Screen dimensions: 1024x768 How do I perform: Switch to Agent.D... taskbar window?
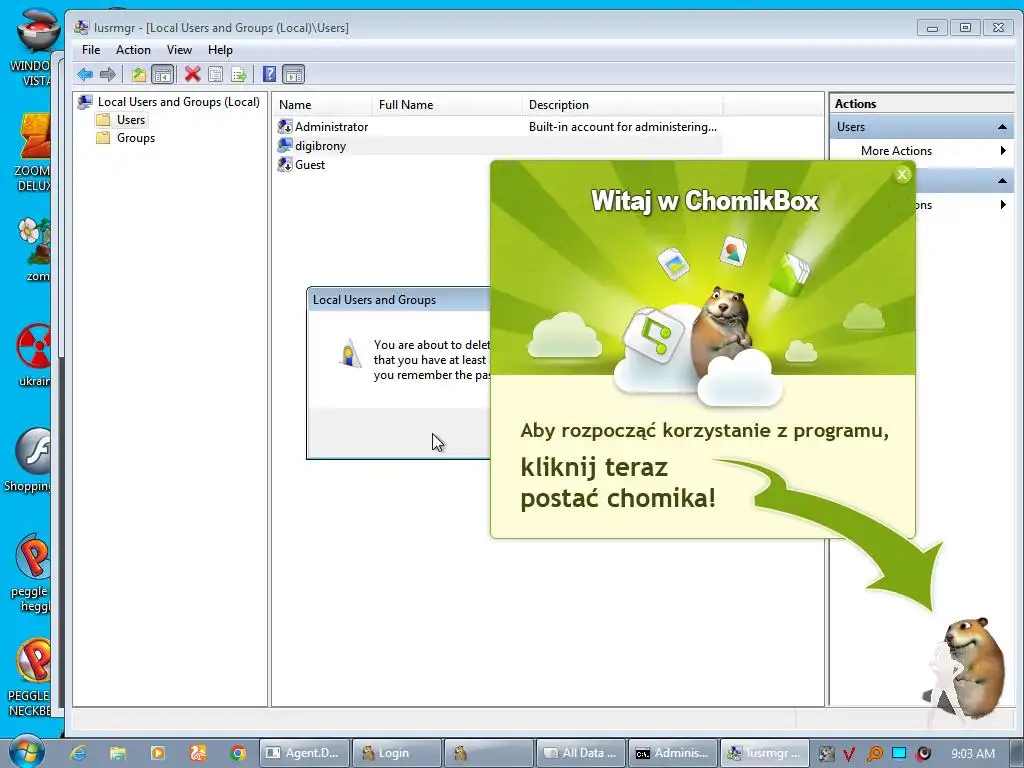(x=304, y=753)
